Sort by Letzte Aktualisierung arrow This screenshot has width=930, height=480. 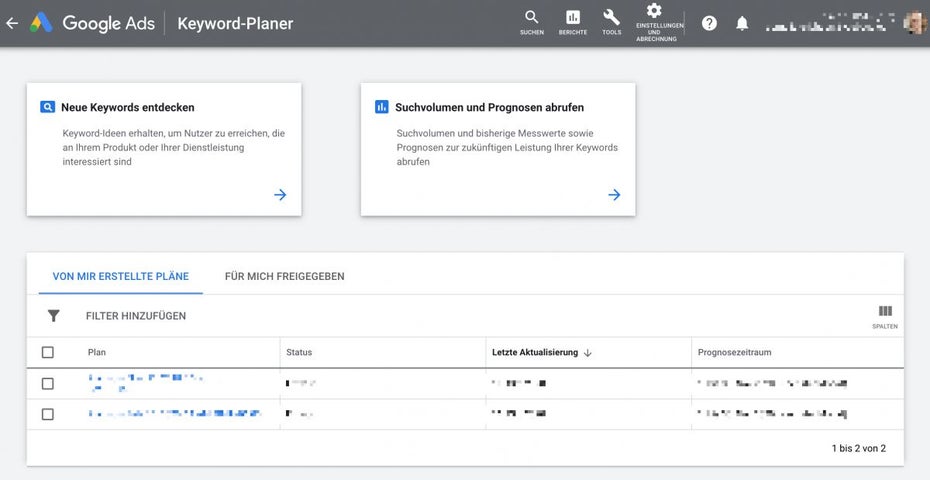coord(588,352)
